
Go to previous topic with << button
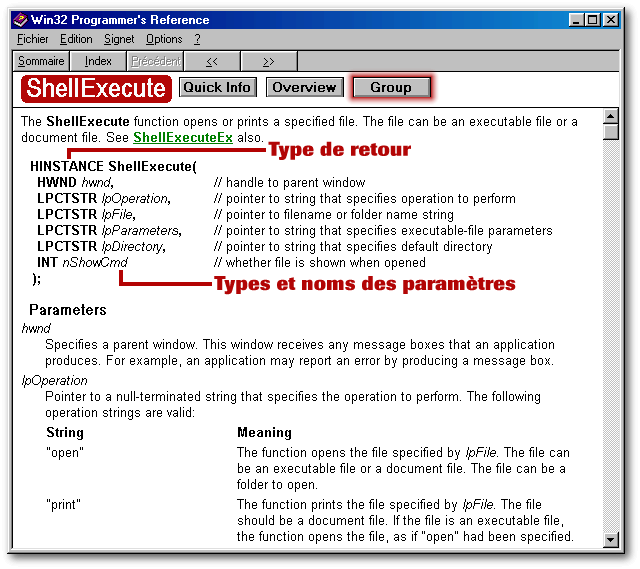tap(212, 61)
